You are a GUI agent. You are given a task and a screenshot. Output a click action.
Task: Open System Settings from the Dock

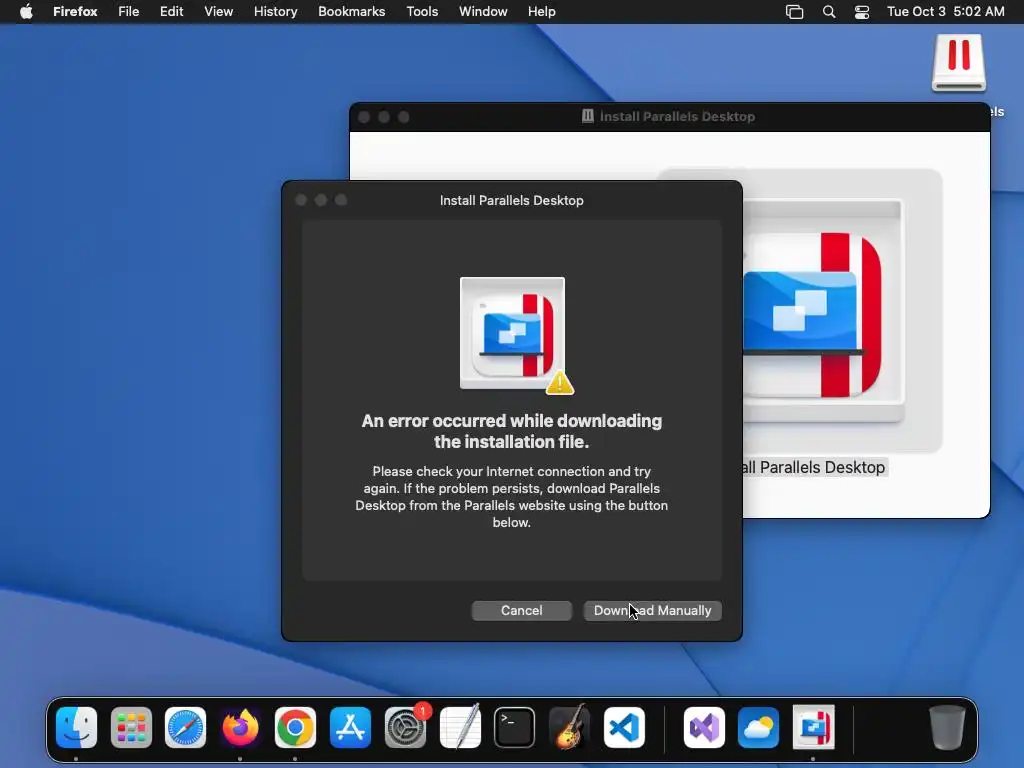pos(405,728)
